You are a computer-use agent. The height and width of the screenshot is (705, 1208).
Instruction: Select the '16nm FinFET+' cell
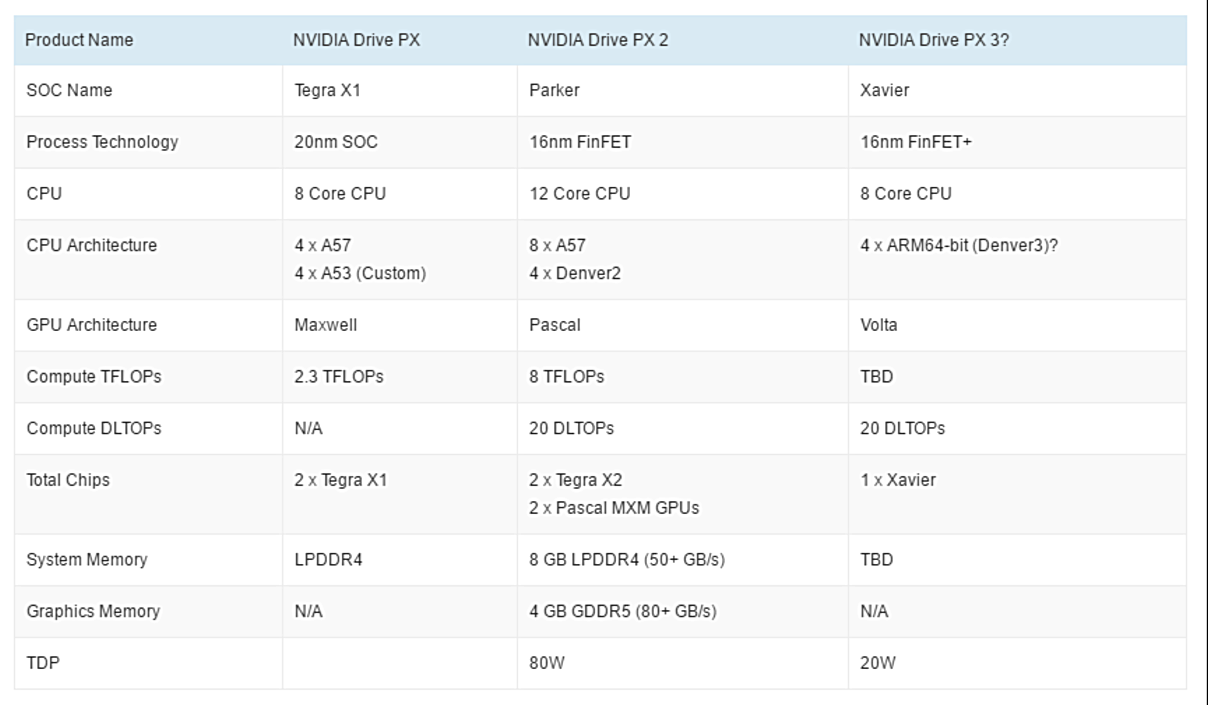[x=916, y=142]
